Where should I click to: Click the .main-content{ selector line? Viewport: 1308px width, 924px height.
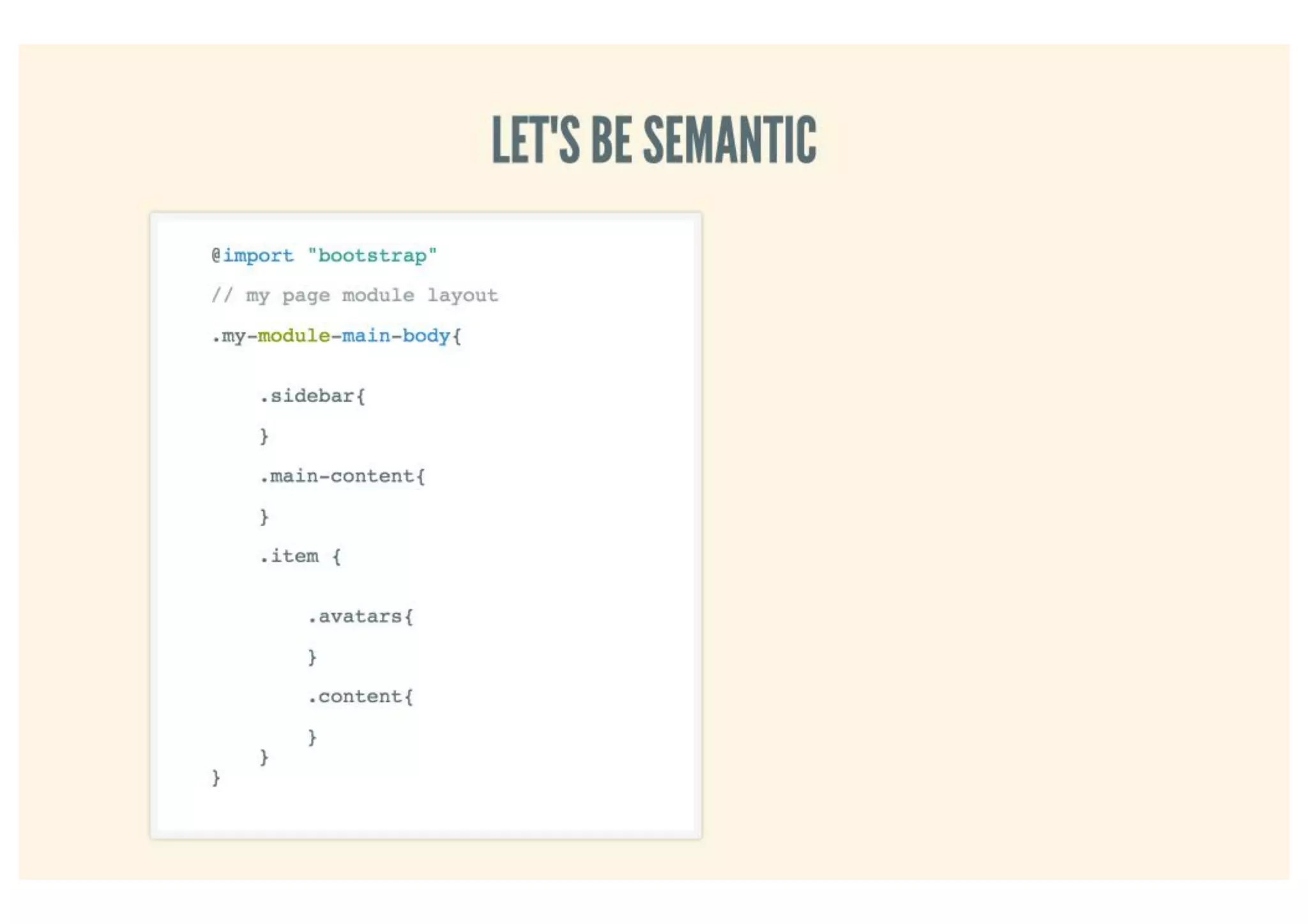342,476
